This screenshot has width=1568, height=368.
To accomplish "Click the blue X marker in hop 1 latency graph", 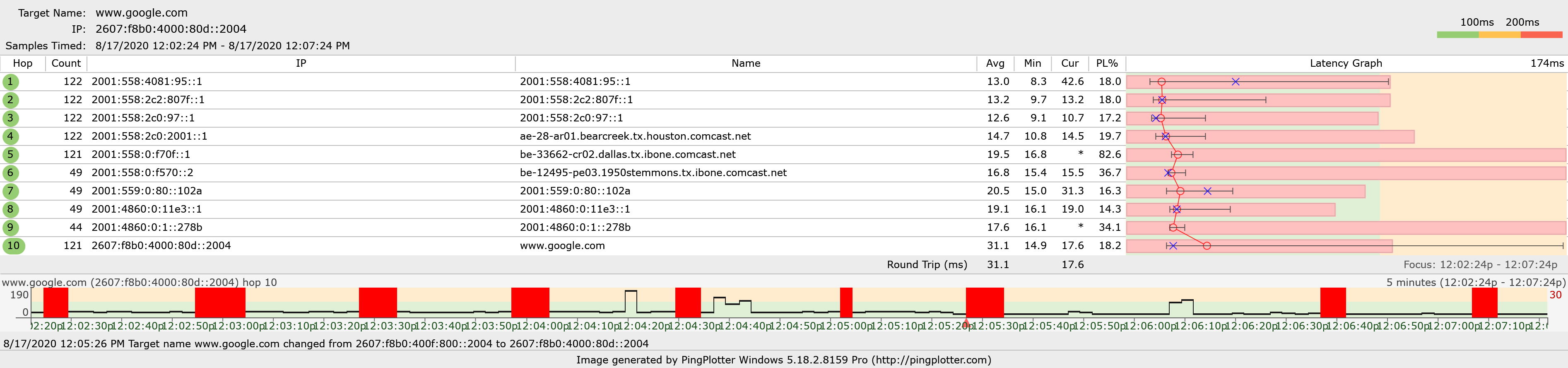I will pos(1235,82).
